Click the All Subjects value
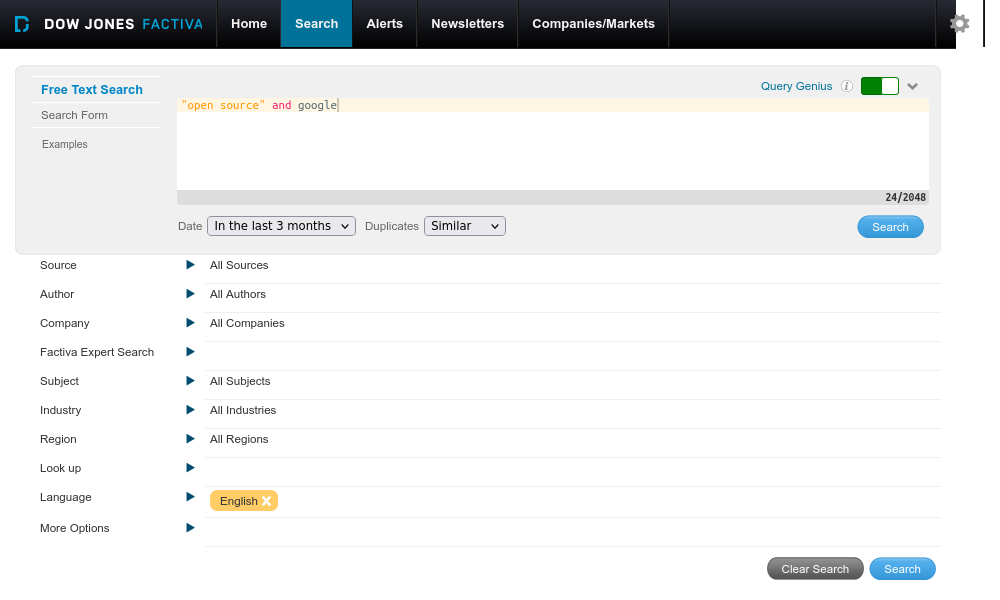 [240, 381]
